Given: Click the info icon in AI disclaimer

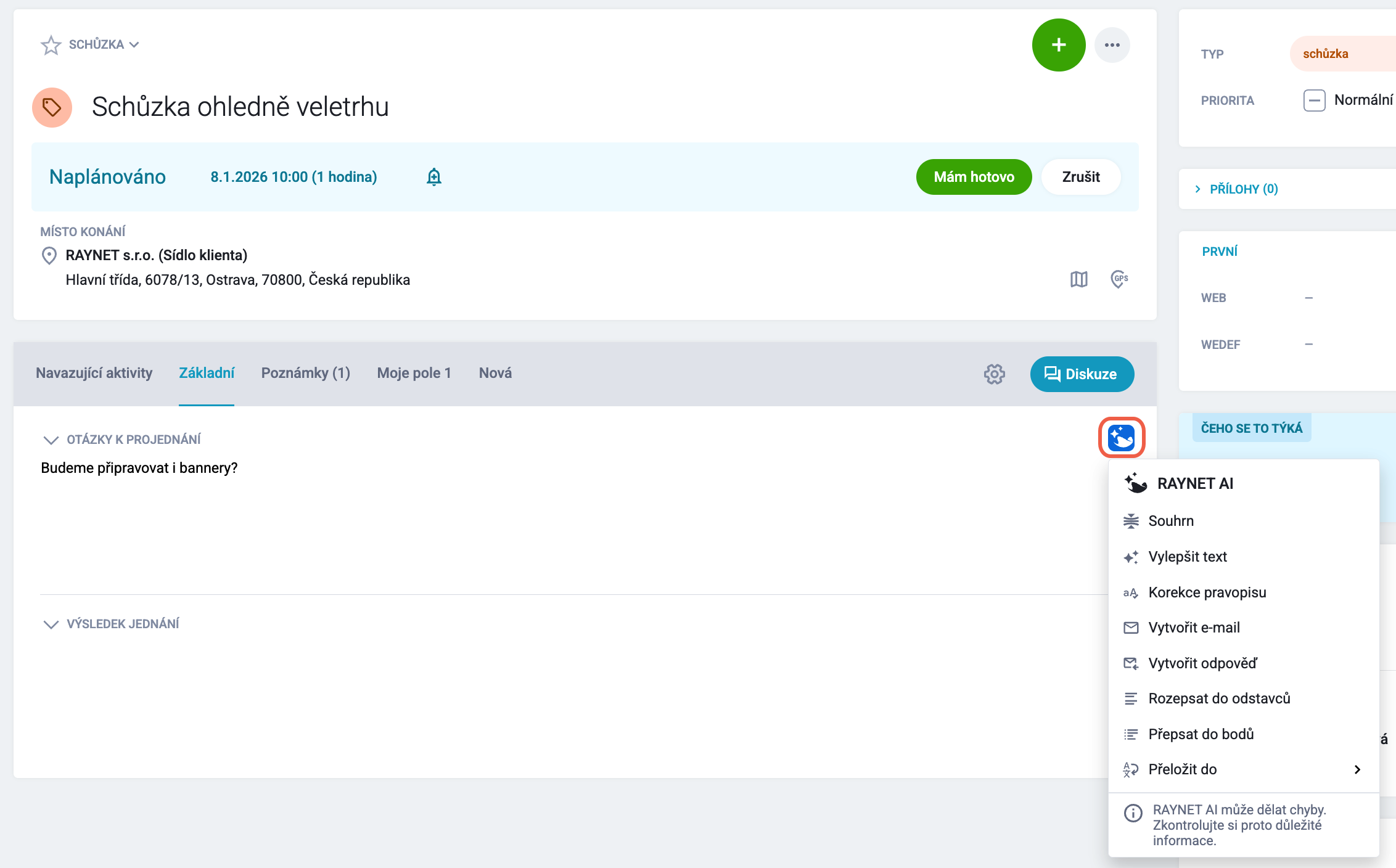Looking at the screenshot, I should coord(1133,813).
